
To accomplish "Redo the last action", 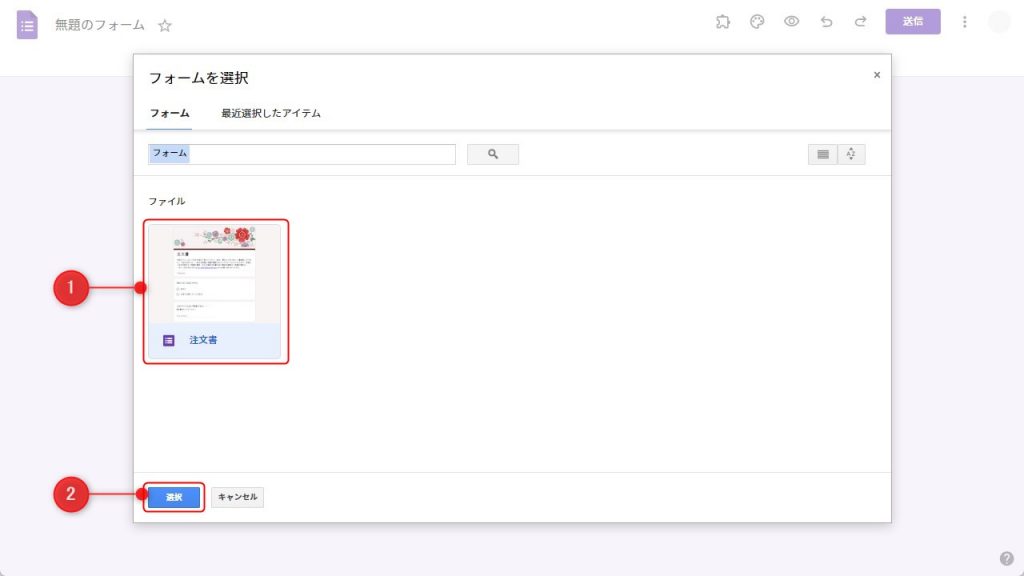I will [861, 22].
